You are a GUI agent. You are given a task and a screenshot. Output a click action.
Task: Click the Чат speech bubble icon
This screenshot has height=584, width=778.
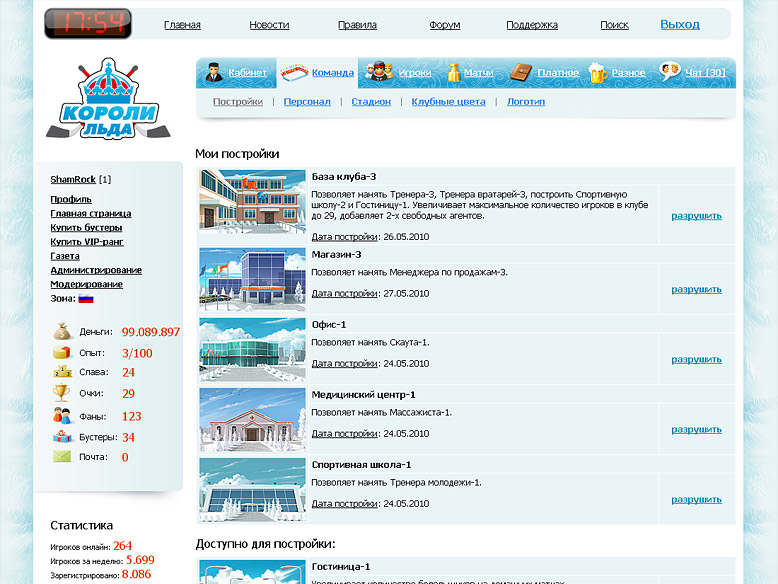click(669, 71)
